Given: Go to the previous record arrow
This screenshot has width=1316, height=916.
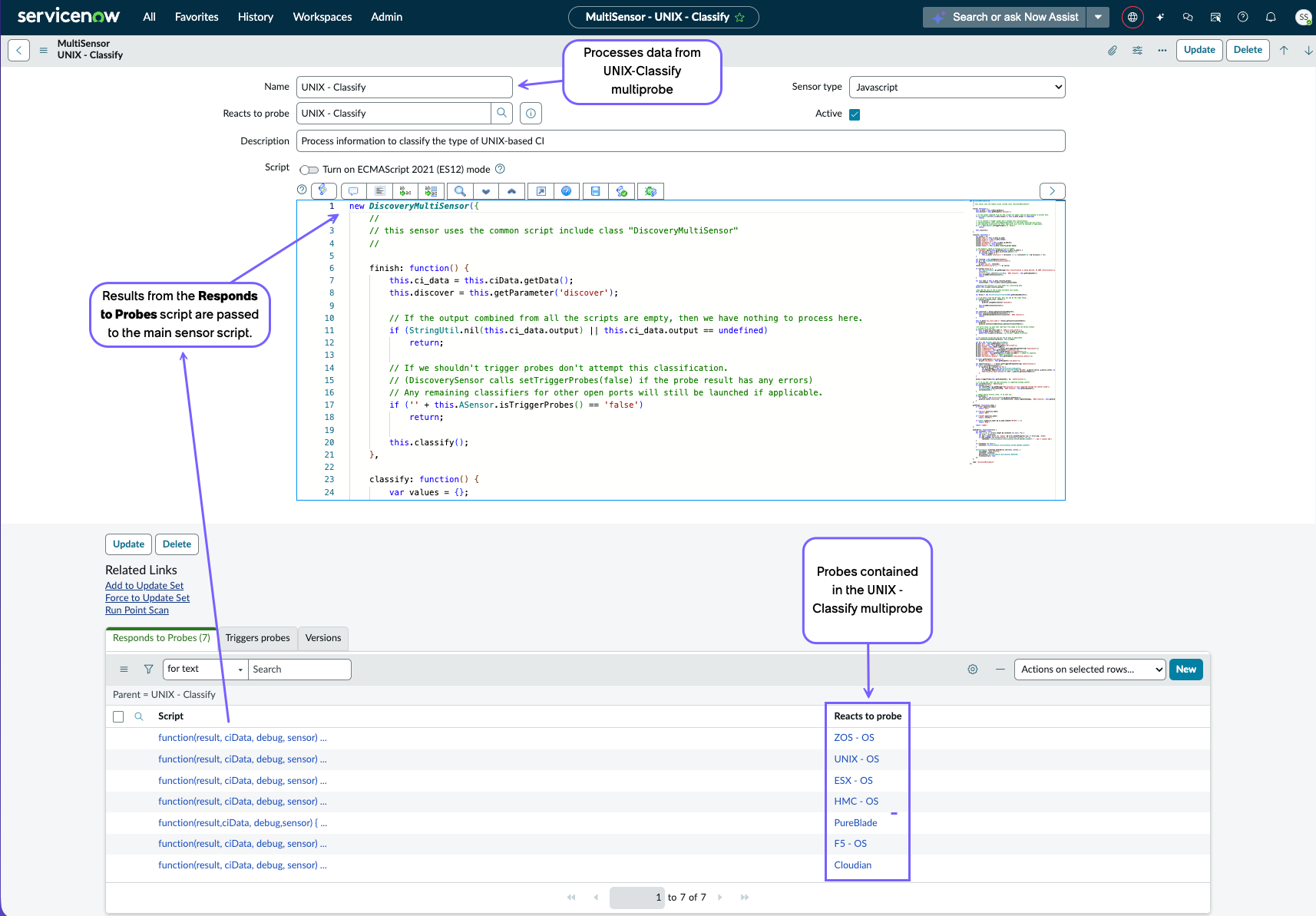Looking at the screenshot, I should coord(1284,51).
